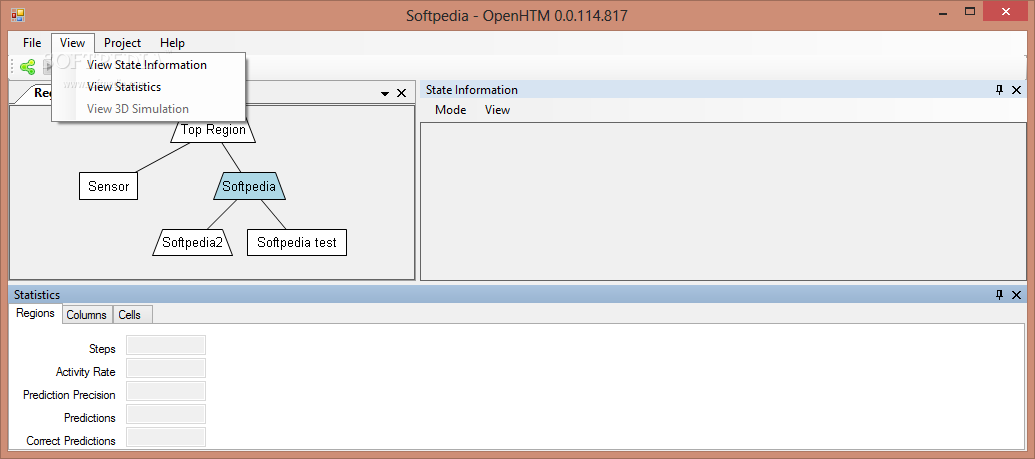Click the "Correct Predictions" label
Screen dimensions: 1035x459
tap(71, 441)
